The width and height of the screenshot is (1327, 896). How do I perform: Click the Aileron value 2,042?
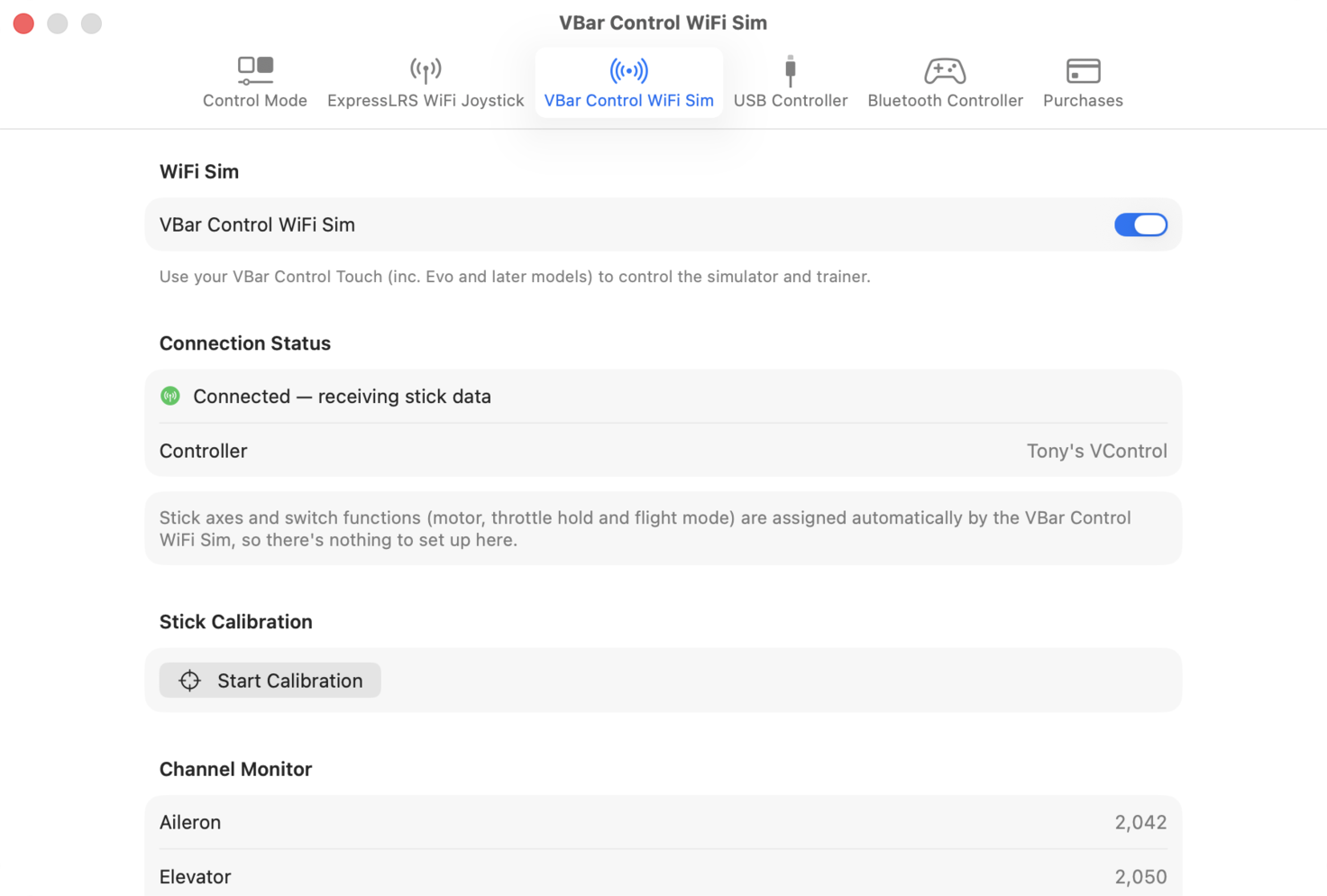pyautogui.click(x=1140, y=822)
